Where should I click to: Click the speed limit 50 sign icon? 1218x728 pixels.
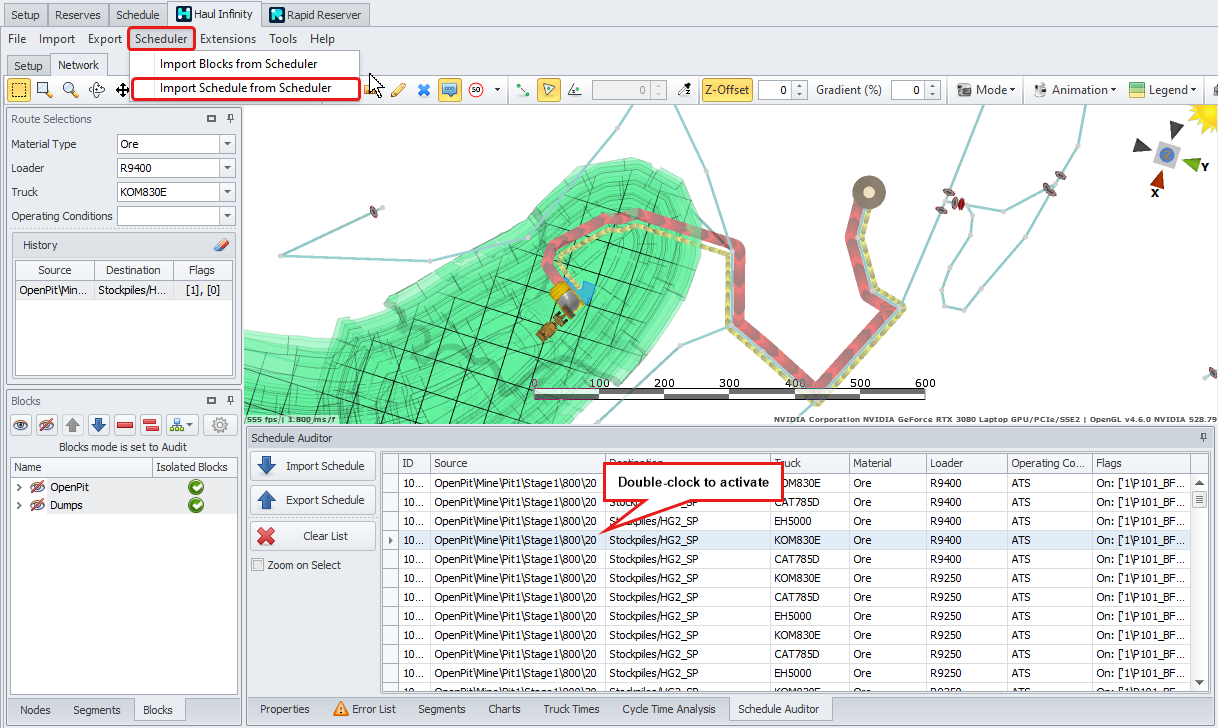point(476,90)
